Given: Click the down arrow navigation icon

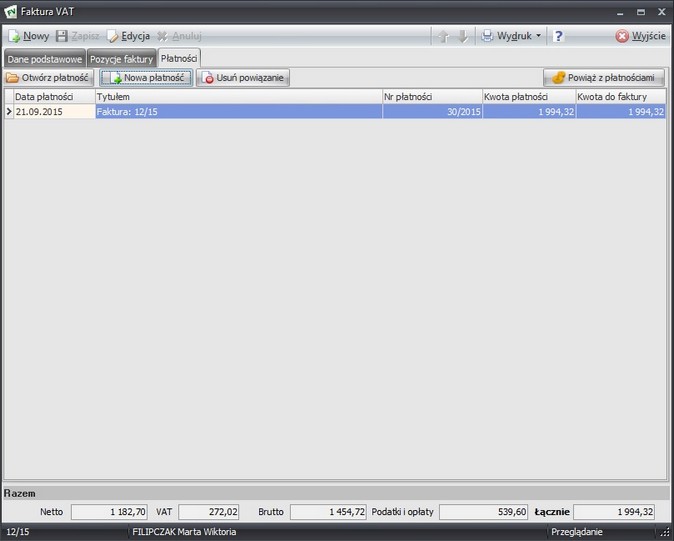Looking at the screenshot, I should pyautogui.click(x=463, y=36).
